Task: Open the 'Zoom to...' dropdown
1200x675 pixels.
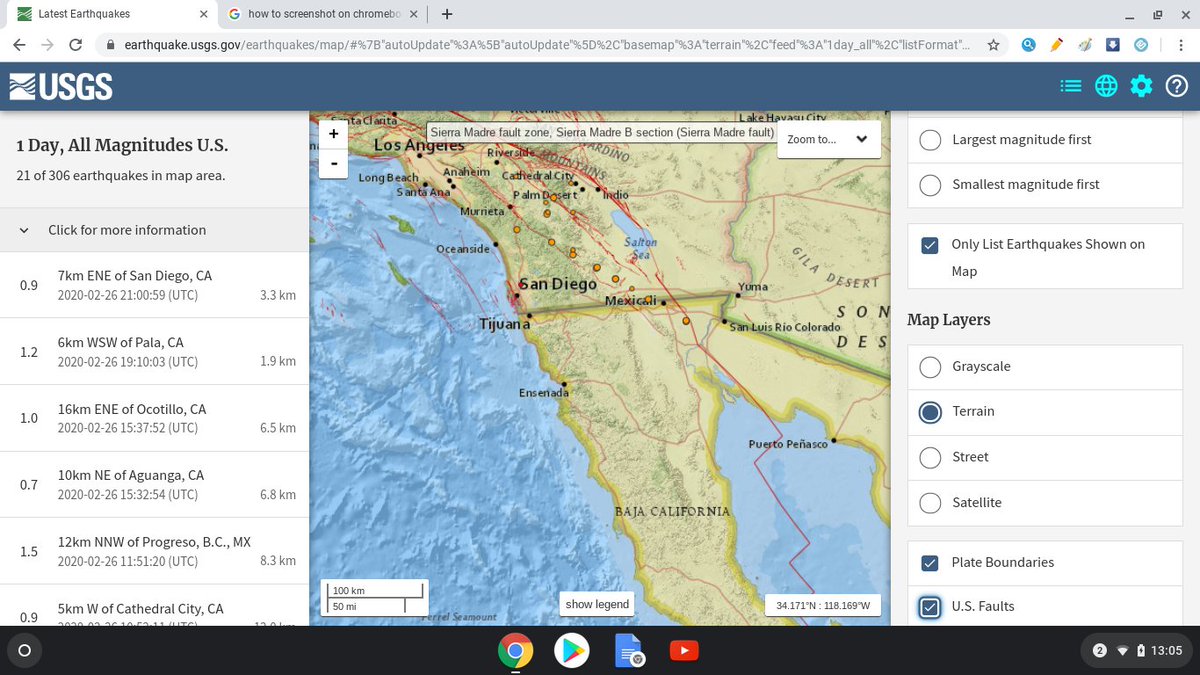Action: [828, 140]
